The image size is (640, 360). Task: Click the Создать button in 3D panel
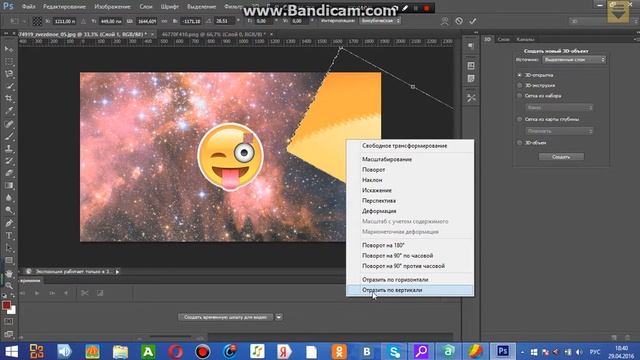[x=561, y=157]
